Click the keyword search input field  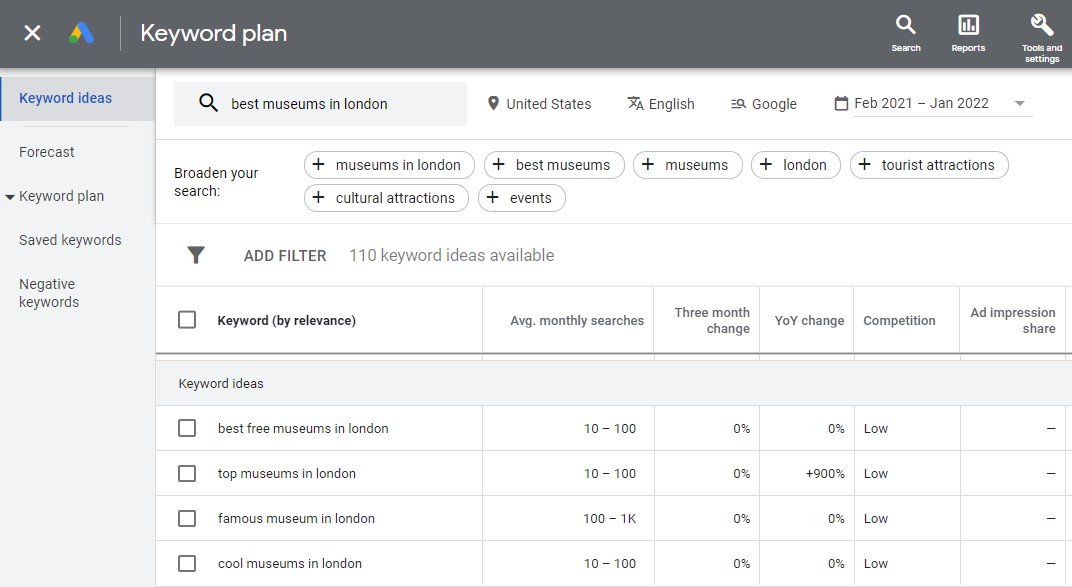tap(330, 103)
